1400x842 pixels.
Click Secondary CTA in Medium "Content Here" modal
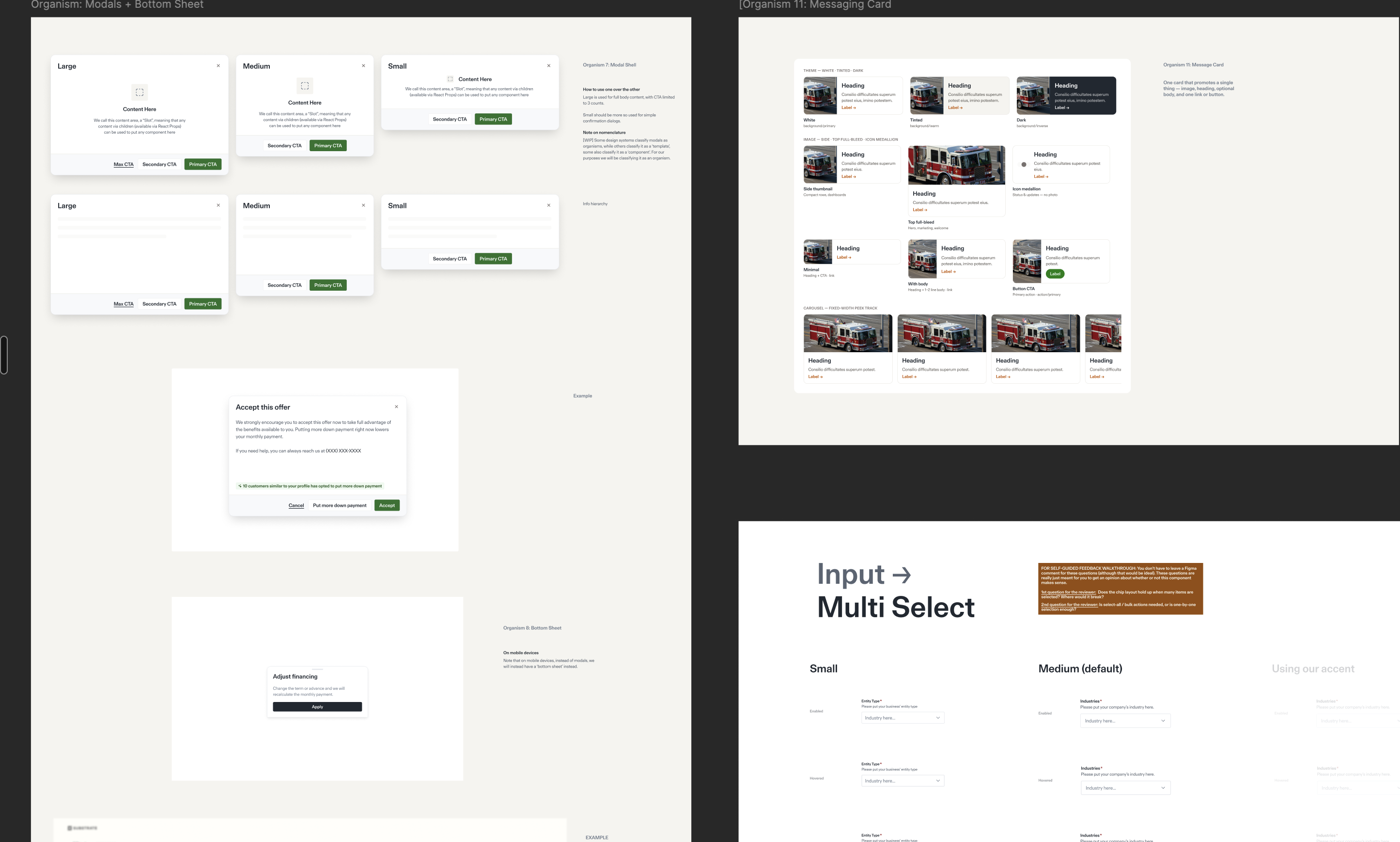coord(284,146)
